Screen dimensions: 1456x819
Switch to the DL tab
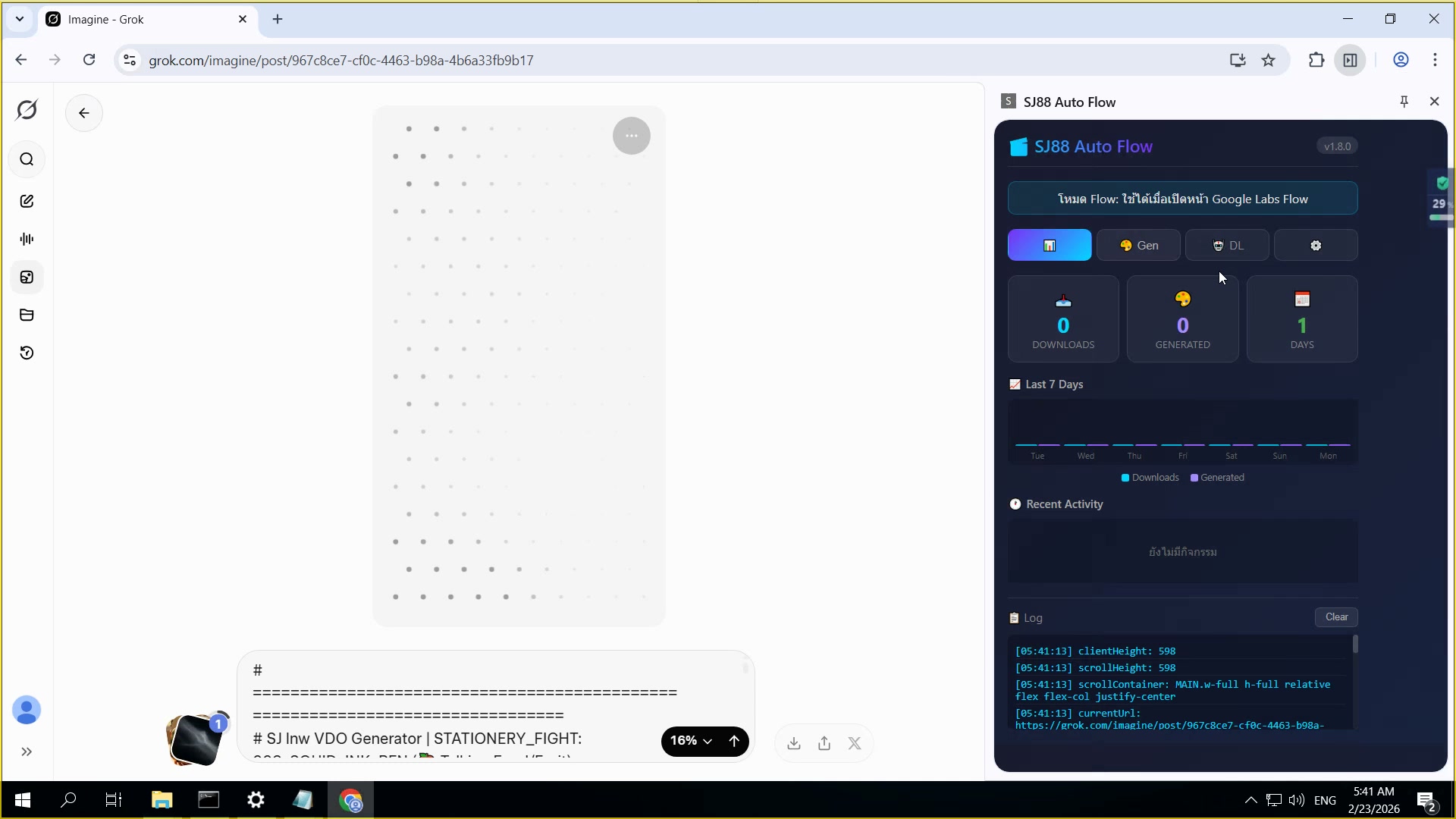click(1227, 245)
